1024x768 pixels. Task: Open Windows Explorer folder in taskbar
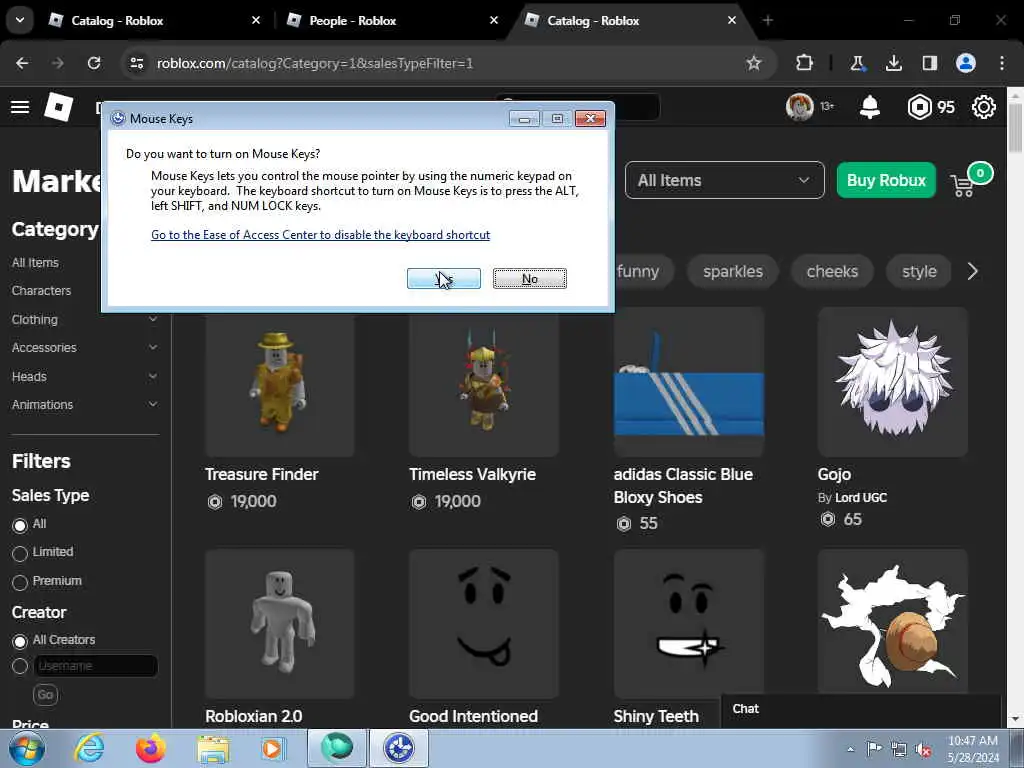(213, 750)
